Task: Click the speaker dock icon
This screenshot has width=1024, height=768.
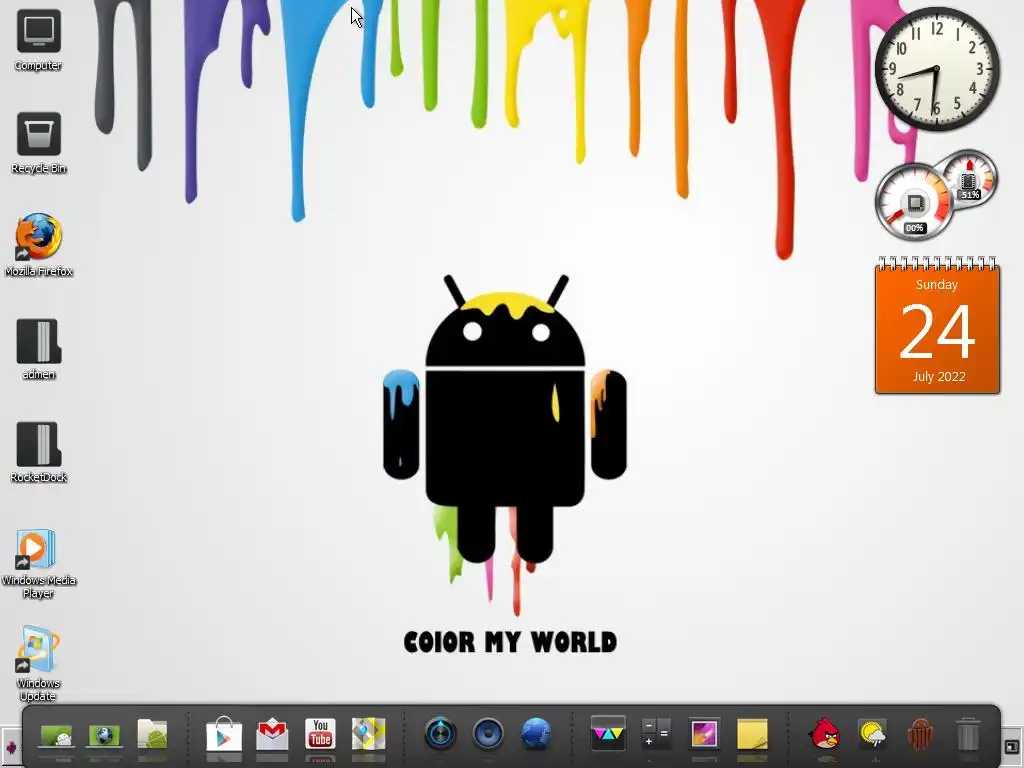Action: click(488, 733)
